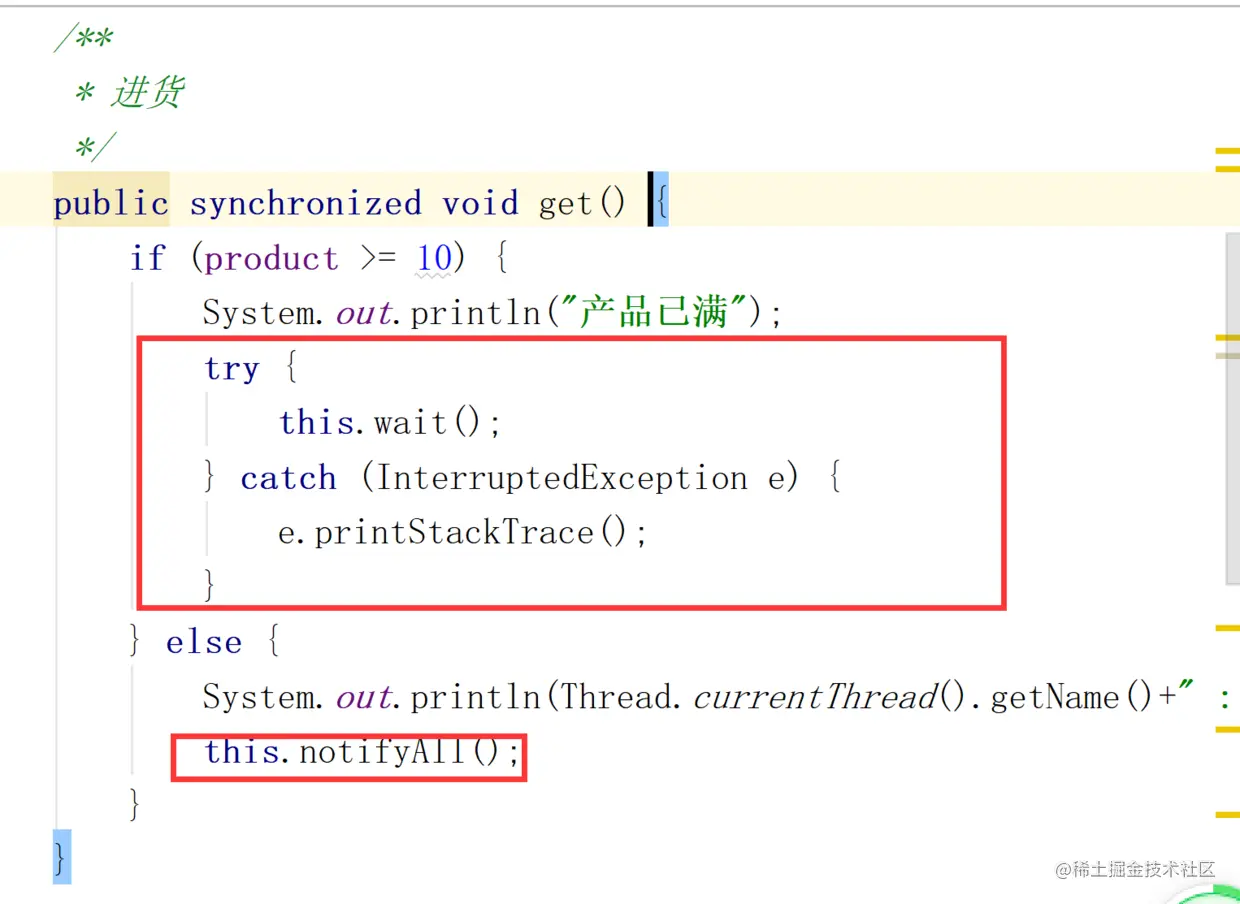Click the getName() call
This screenshot has height=904, width=1240.
click(x=1073, y=697)
